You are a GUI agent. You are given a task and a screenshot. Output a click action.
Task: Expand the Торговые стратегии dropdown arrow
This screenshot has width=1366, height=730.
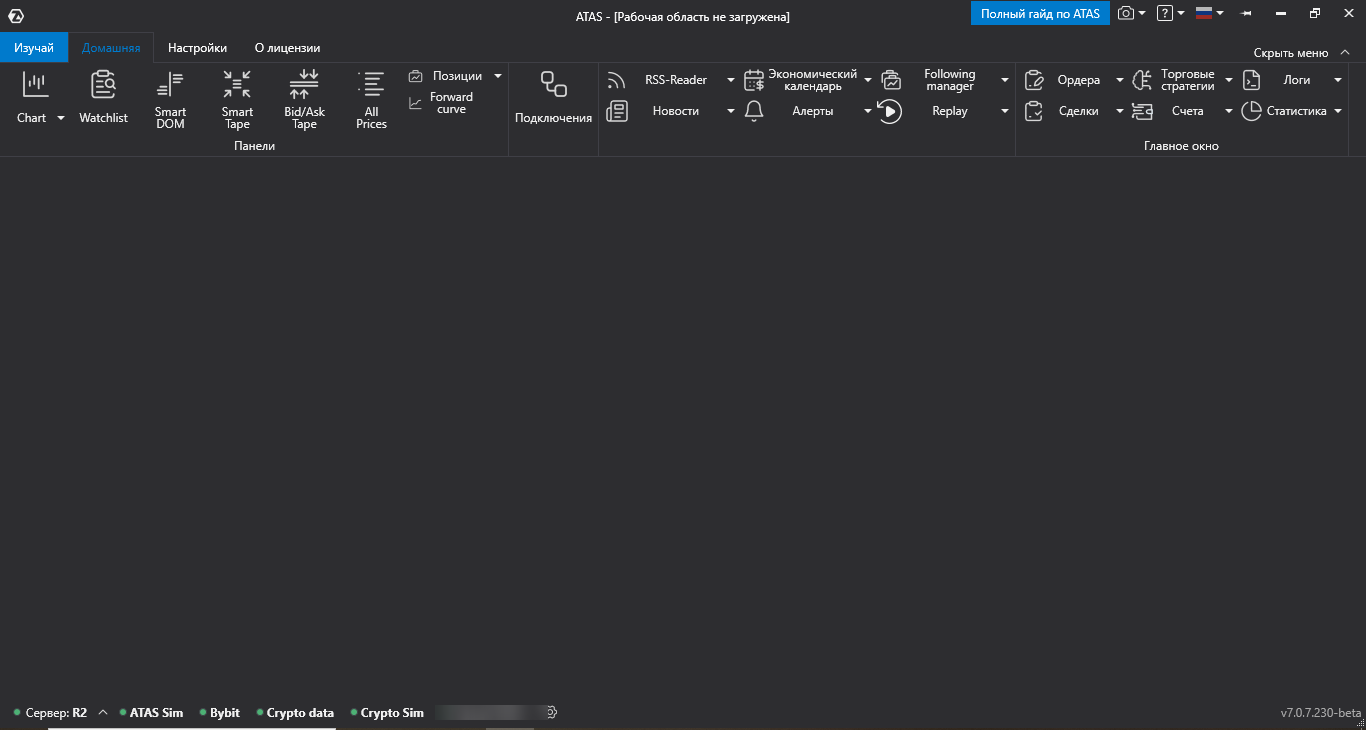(1229, 80)
